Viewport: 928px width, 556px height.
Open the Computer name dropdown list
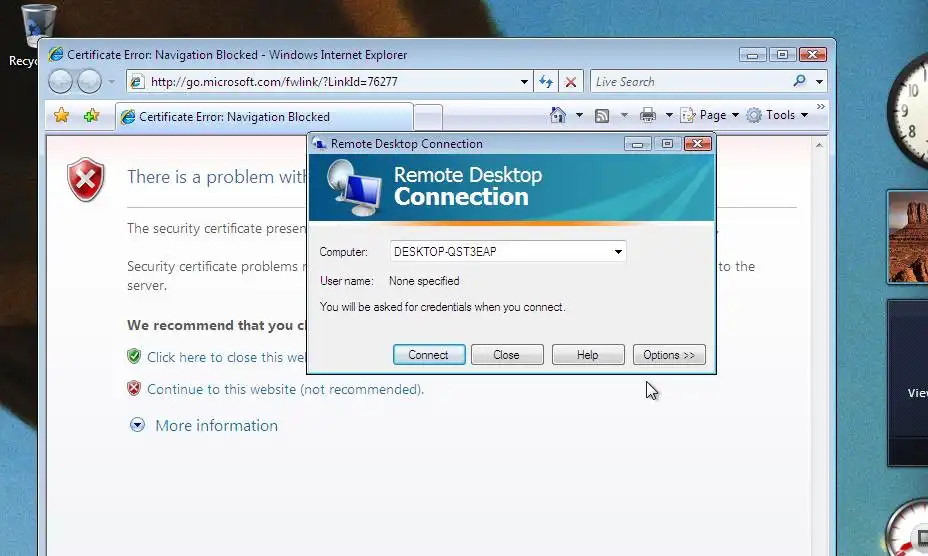[x=618, y=252]
